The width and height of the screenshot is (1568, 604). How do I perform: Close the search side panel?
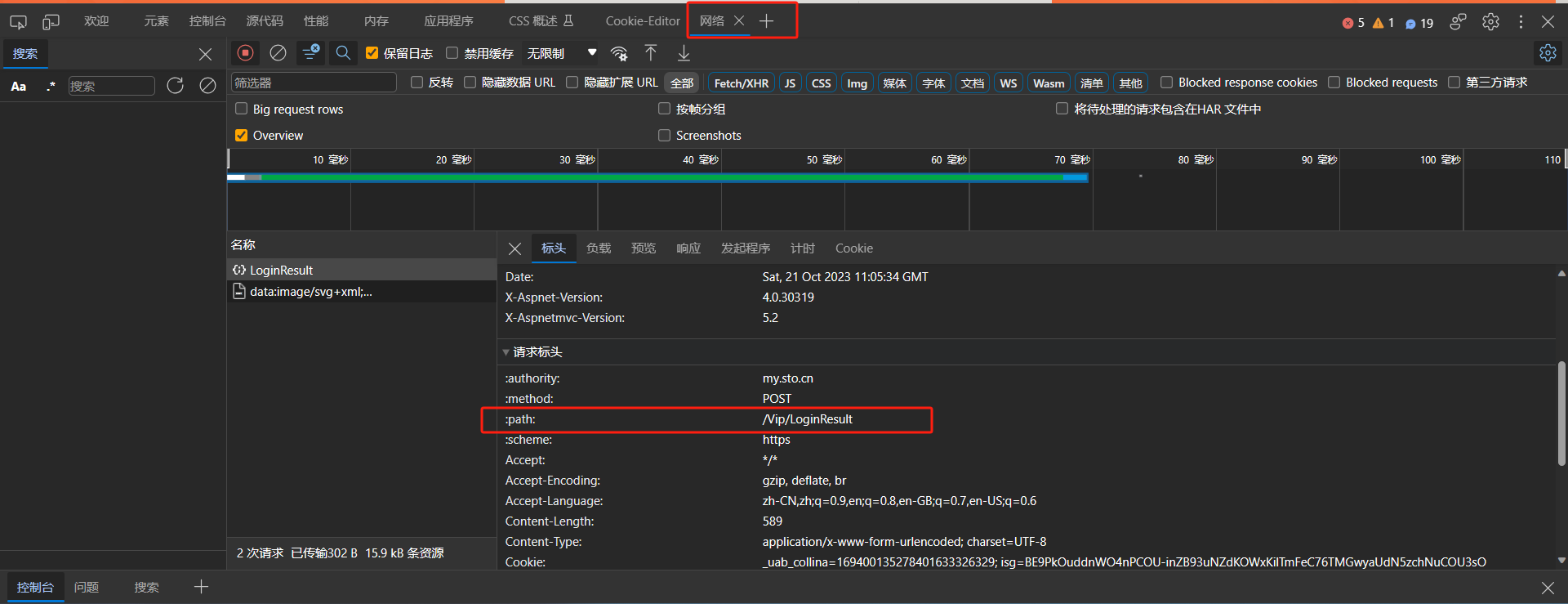coord(205,54)
